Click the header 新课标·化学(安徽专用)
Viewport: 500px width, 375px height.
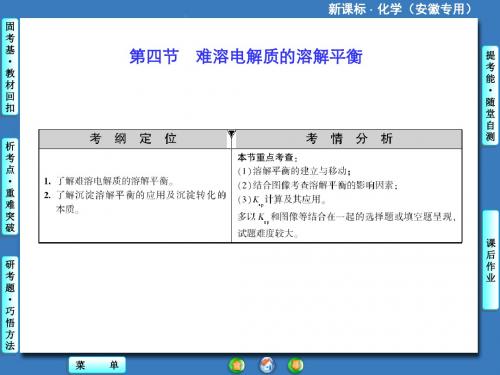point(399,9)
